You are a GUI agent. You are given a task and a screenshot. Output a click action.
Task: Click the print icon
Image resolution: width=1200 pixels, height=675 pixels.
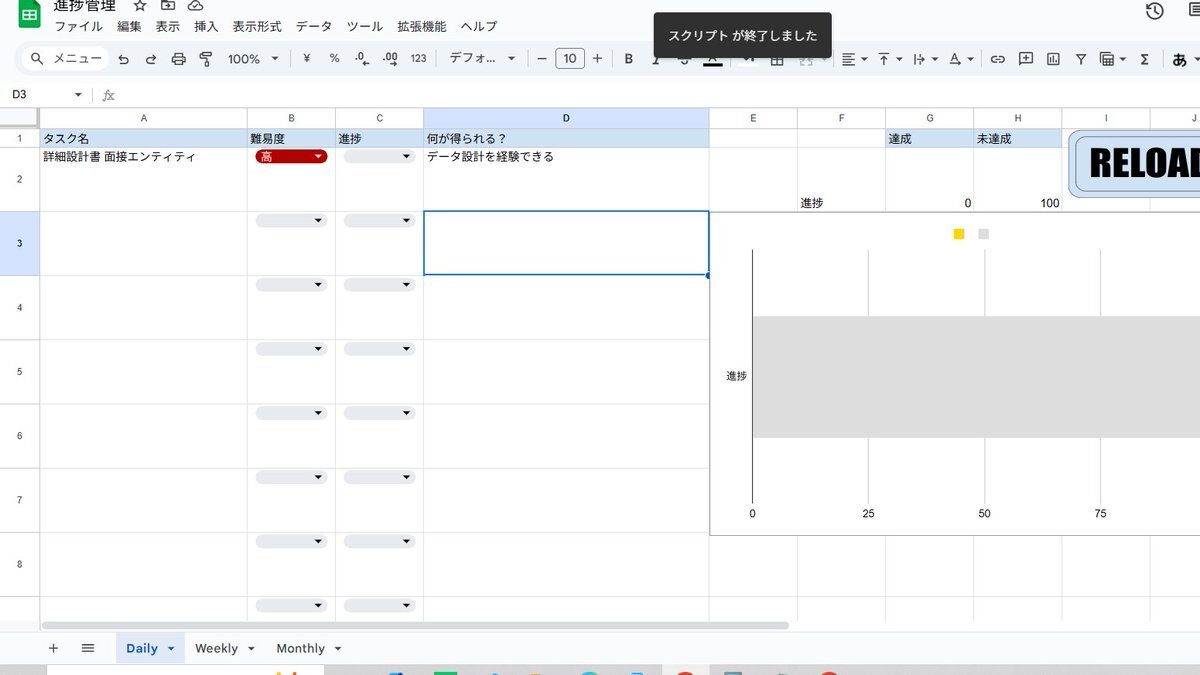(179, 59)
